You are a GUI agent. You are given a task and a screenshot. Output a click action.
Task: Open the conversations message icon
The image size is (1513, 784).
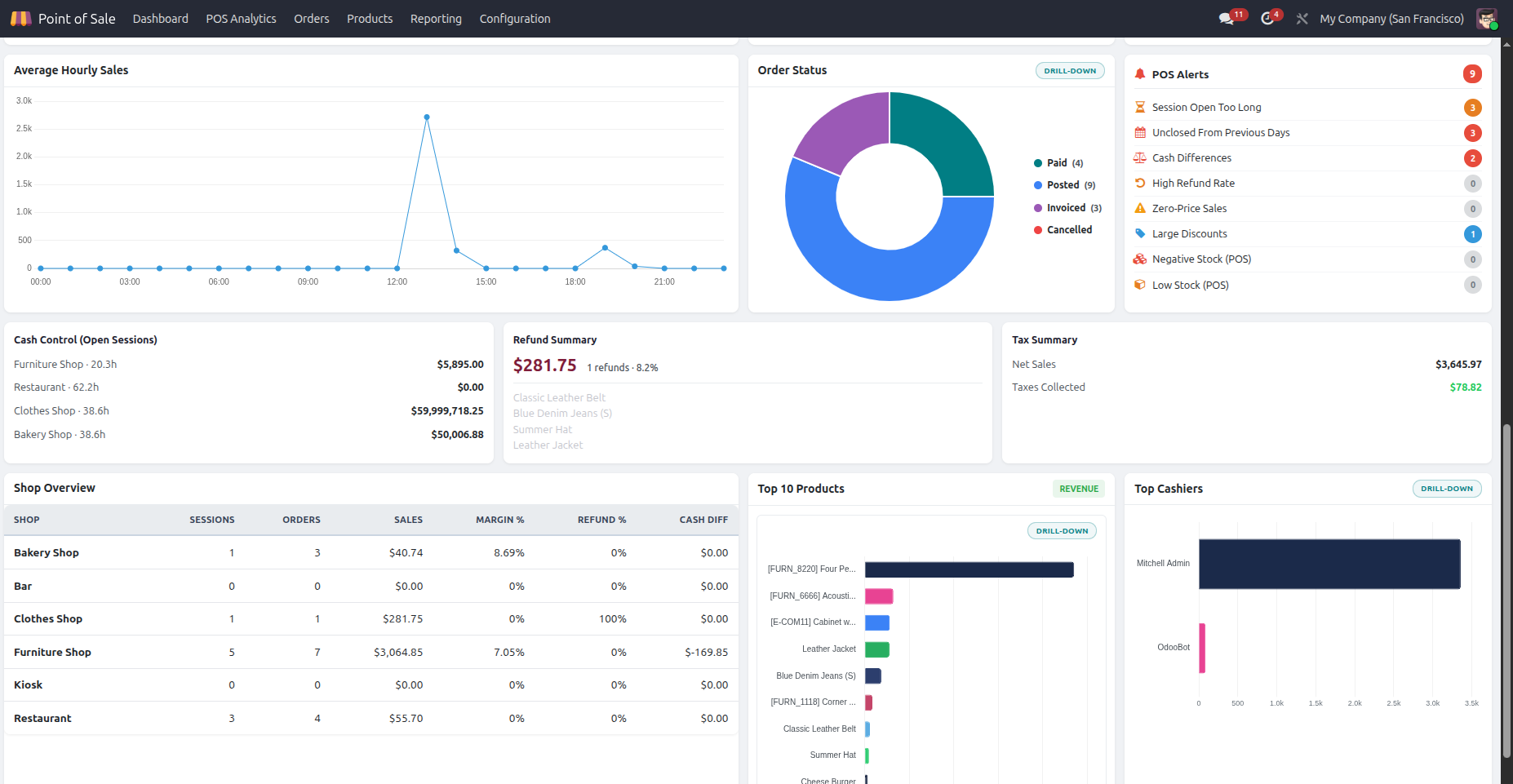coord(1226,18)
